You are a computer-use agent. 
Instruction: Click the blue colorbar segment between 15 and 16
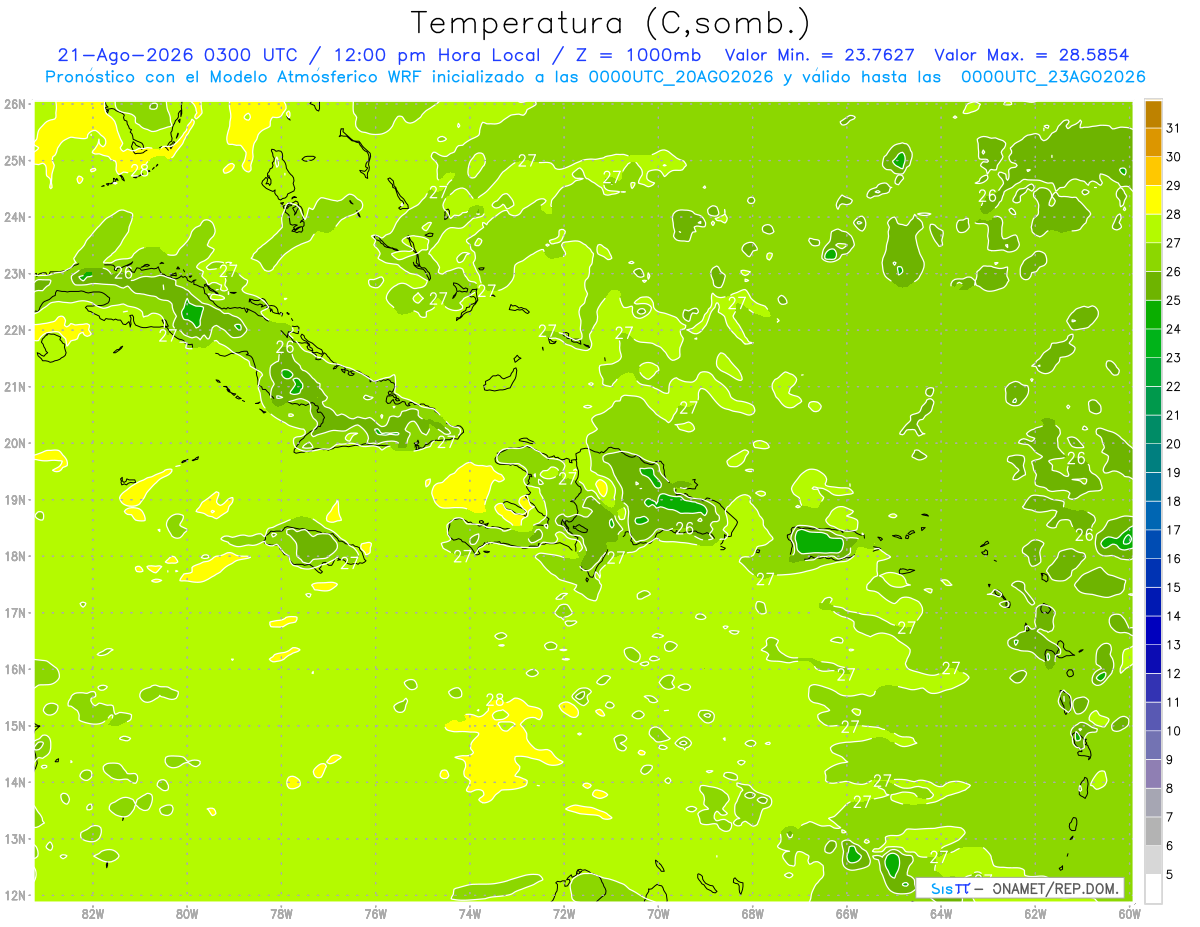pos(1153,573)
